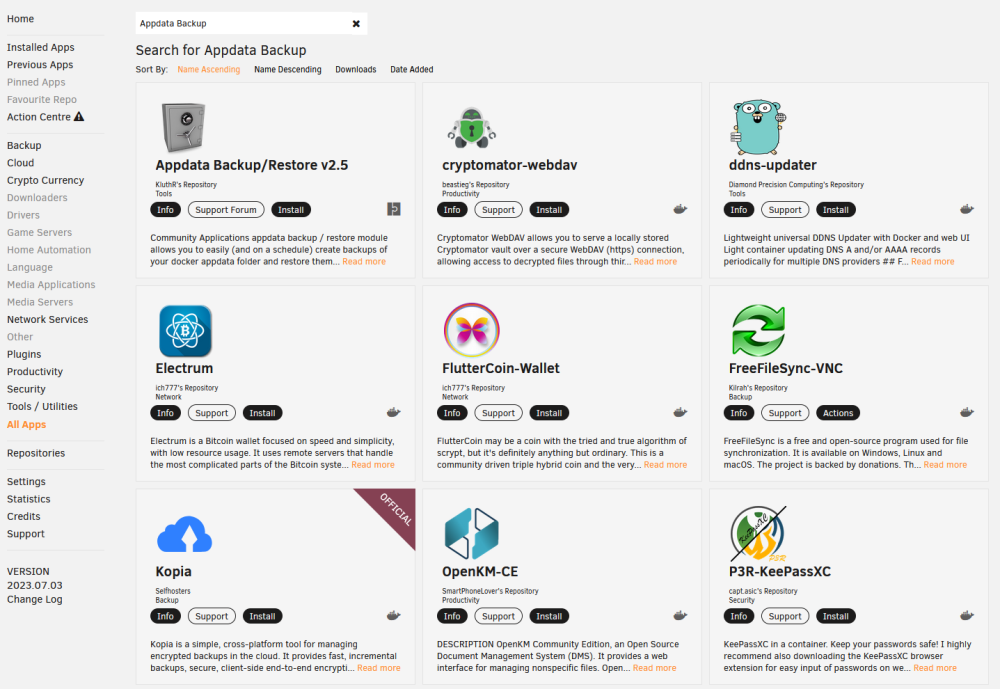Select the Backup category
The height and width of the screenshot is (689, 1000).
click(24, 145)
